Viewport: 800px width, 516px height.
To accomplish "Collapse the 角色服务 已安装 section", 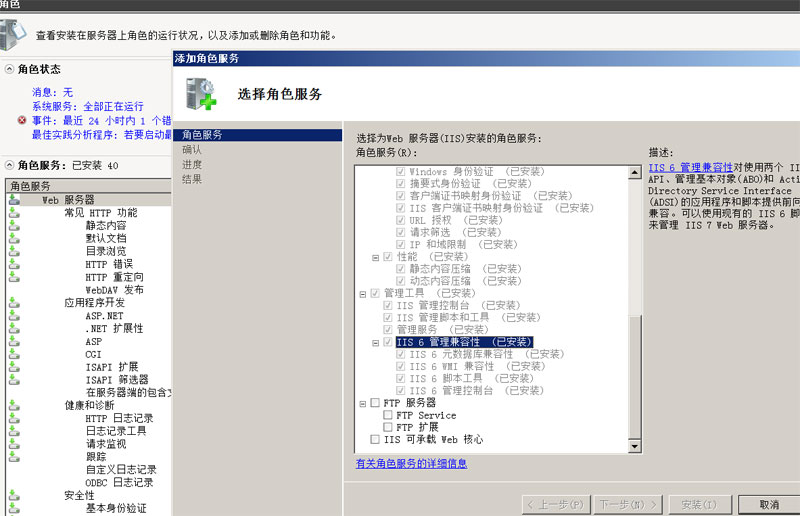I will [9, 165].
